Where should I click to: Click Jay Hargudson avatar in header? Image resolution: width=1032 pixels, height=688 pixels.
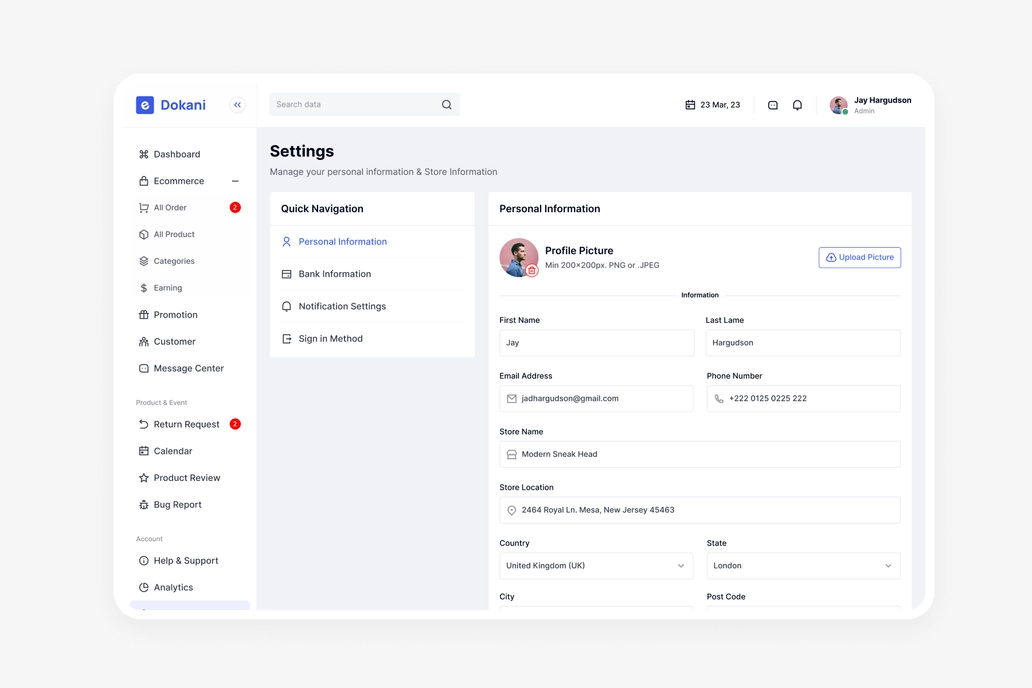pyautogui.click(x=838, y=105)
